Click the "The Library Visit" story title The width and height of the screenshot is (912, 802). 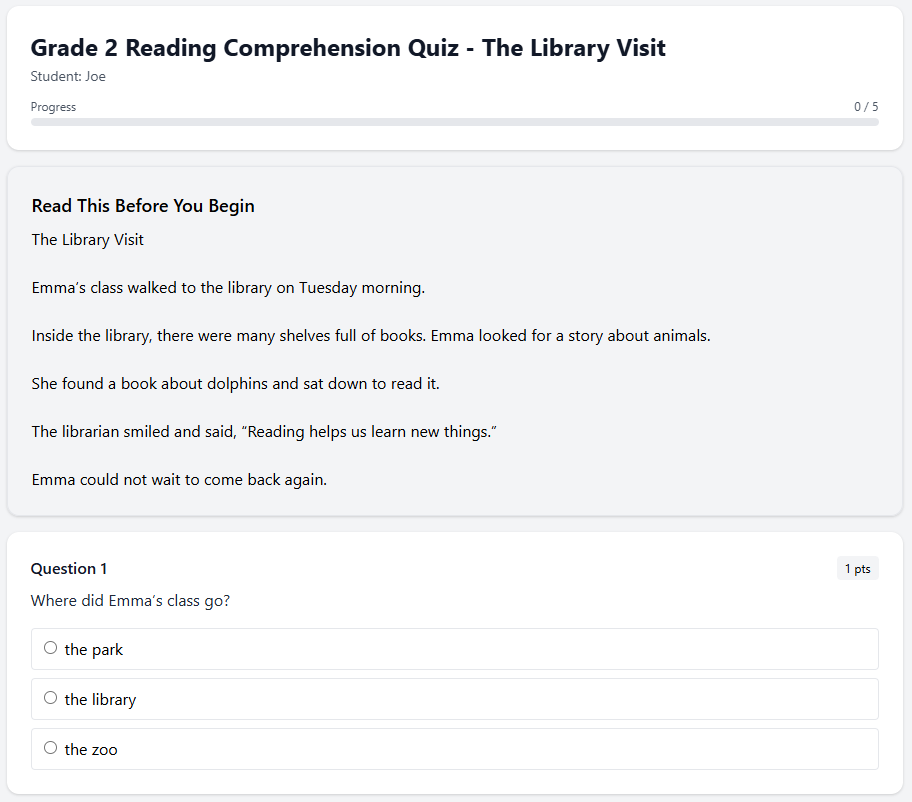[87, 239]
